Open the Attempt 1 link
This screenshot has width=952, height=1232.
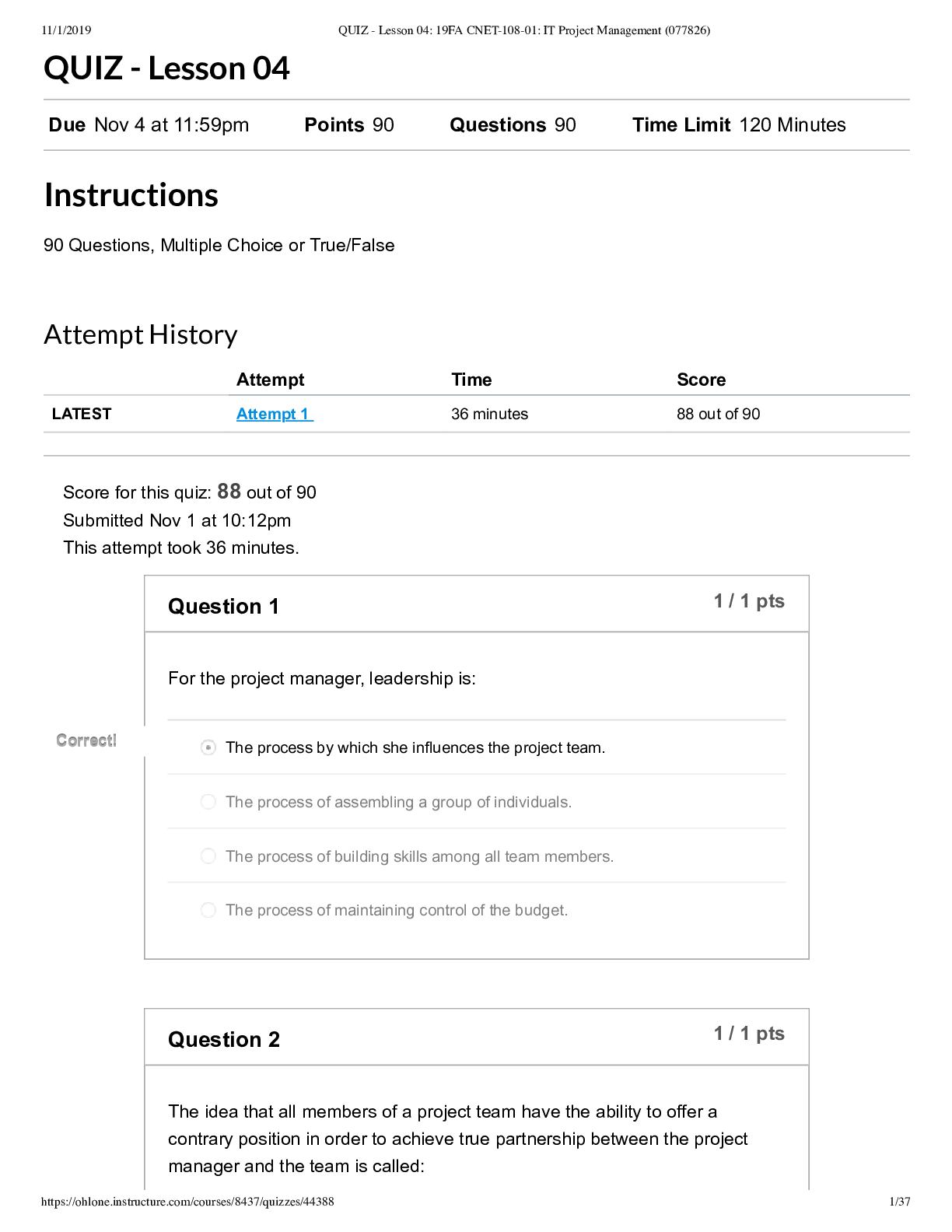pyautogui.click(x=273, y=414)
